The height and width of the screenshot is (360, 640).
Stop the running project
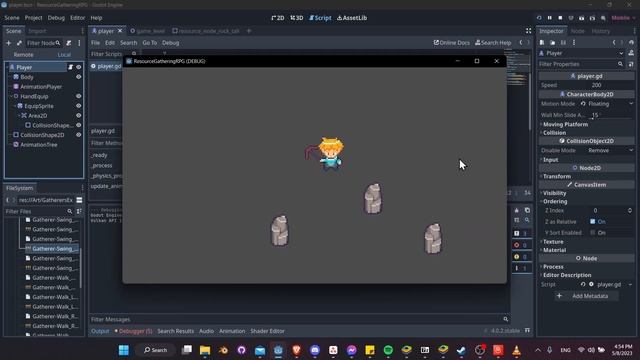[x=560, y=18]
